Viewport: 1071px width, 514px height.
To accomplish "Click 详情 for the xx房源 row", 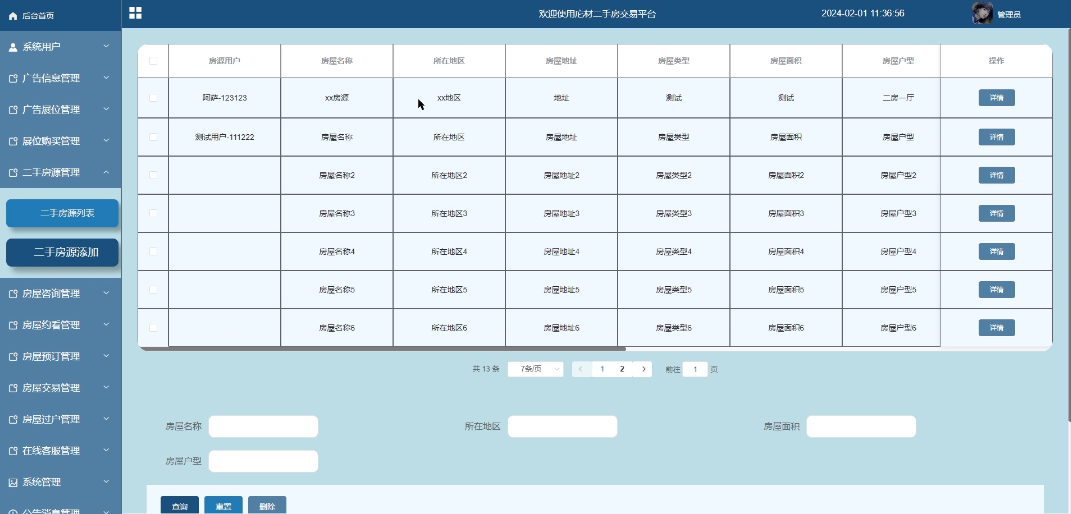I will pos(997,98).
